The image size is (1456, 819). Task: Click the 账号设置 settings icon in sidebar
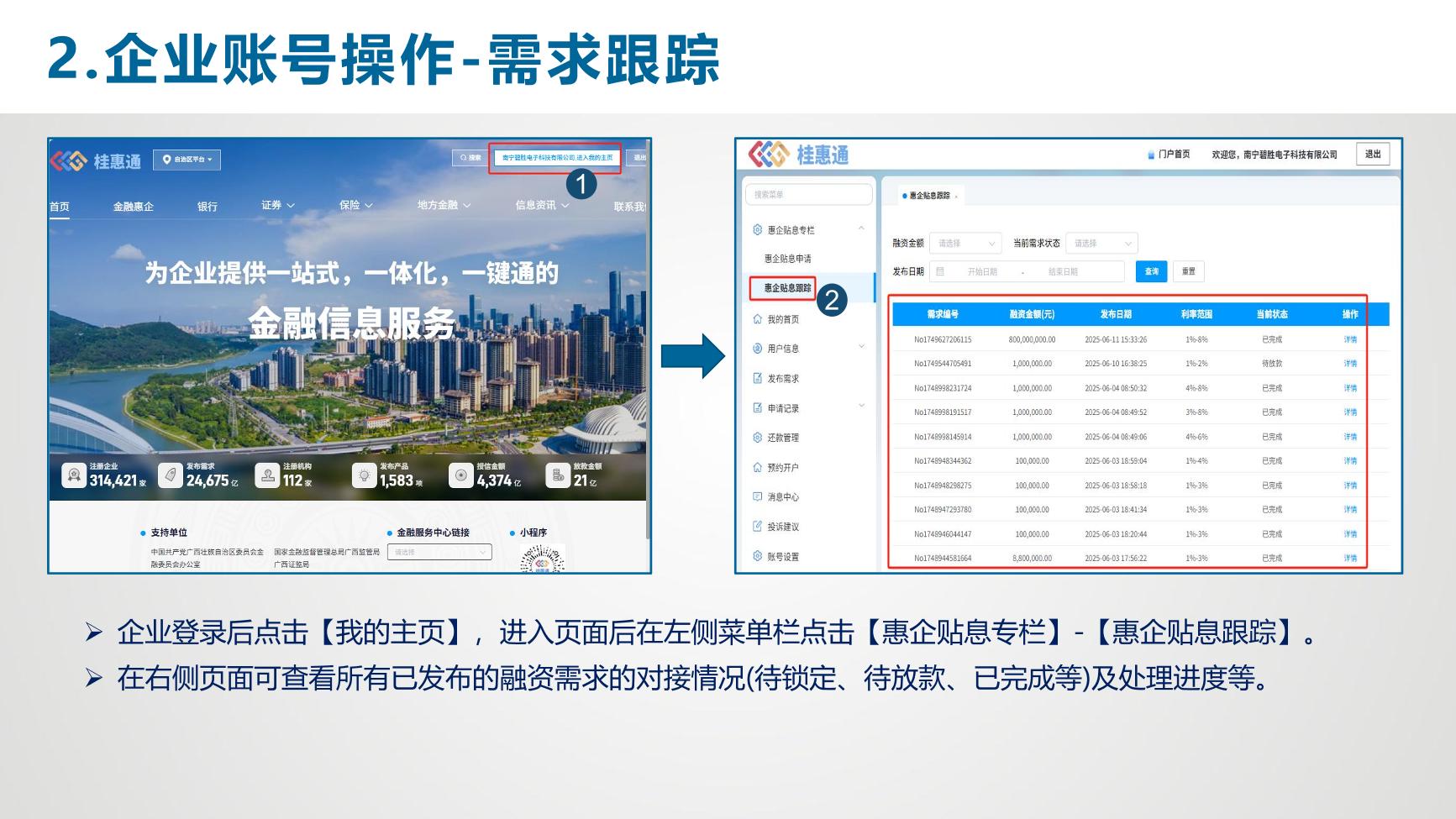[758, 556]
